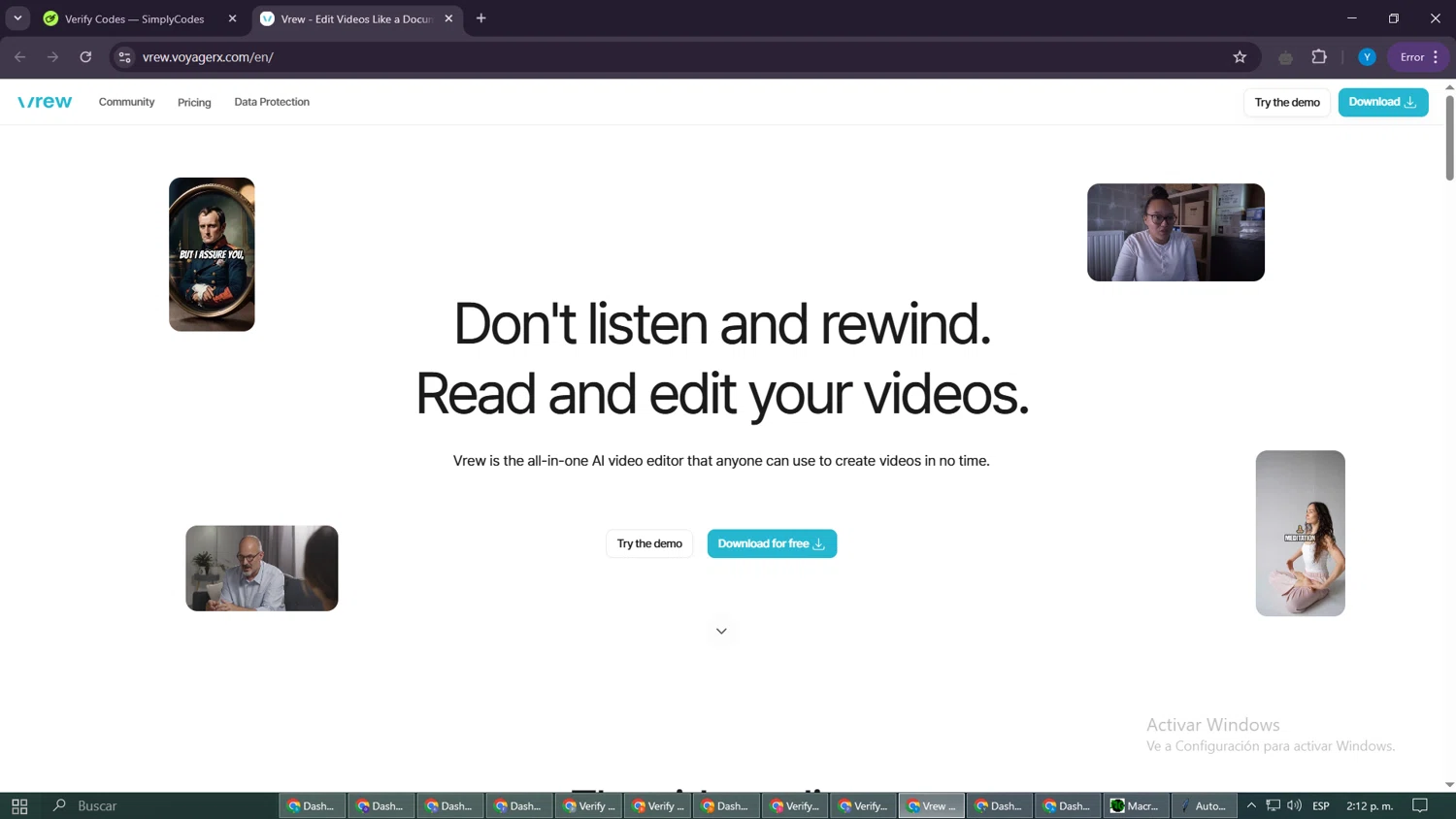Click the browser forward arrow

tap(52, 57)
